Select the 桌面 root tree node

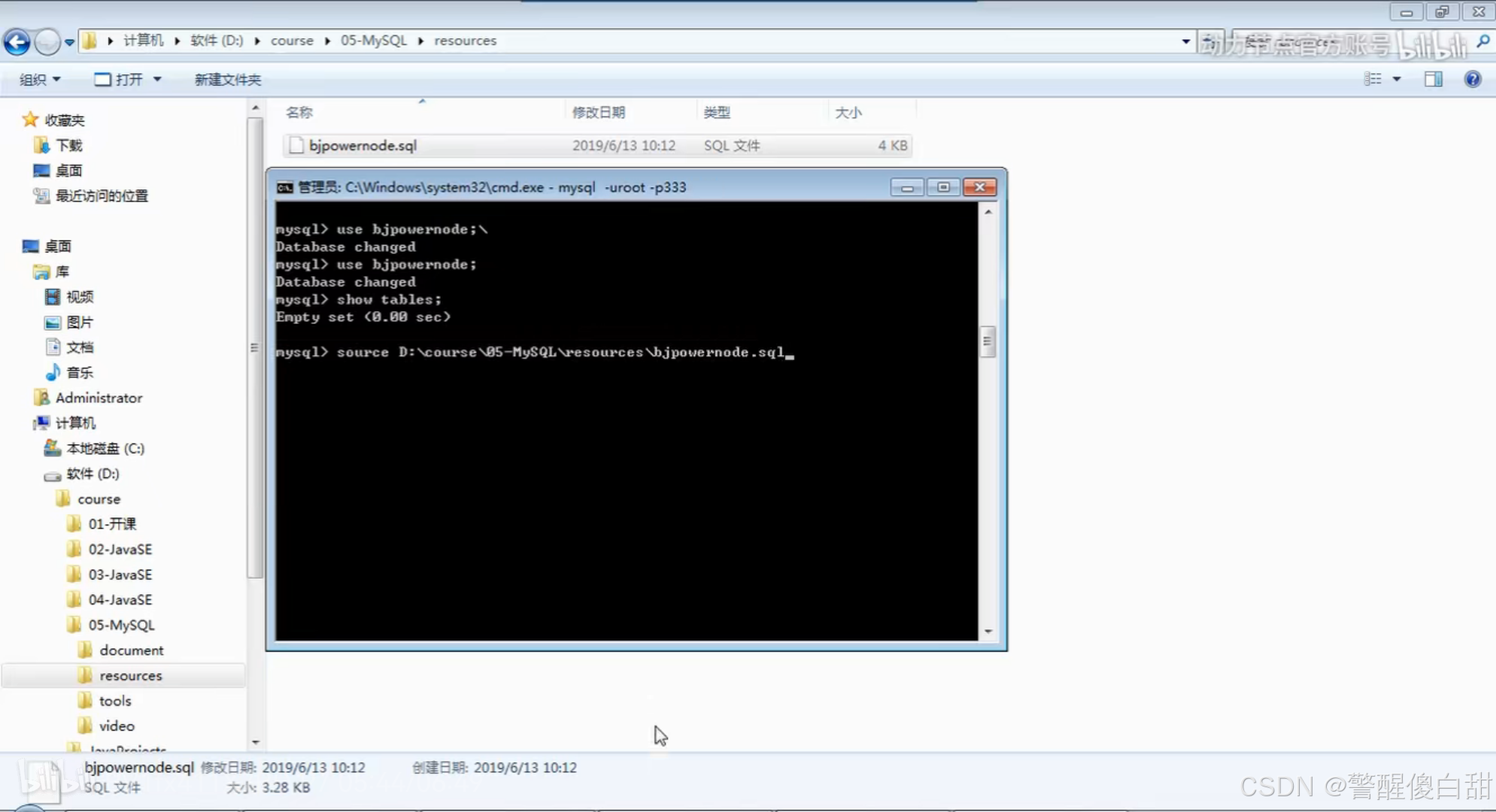[58, 247]
